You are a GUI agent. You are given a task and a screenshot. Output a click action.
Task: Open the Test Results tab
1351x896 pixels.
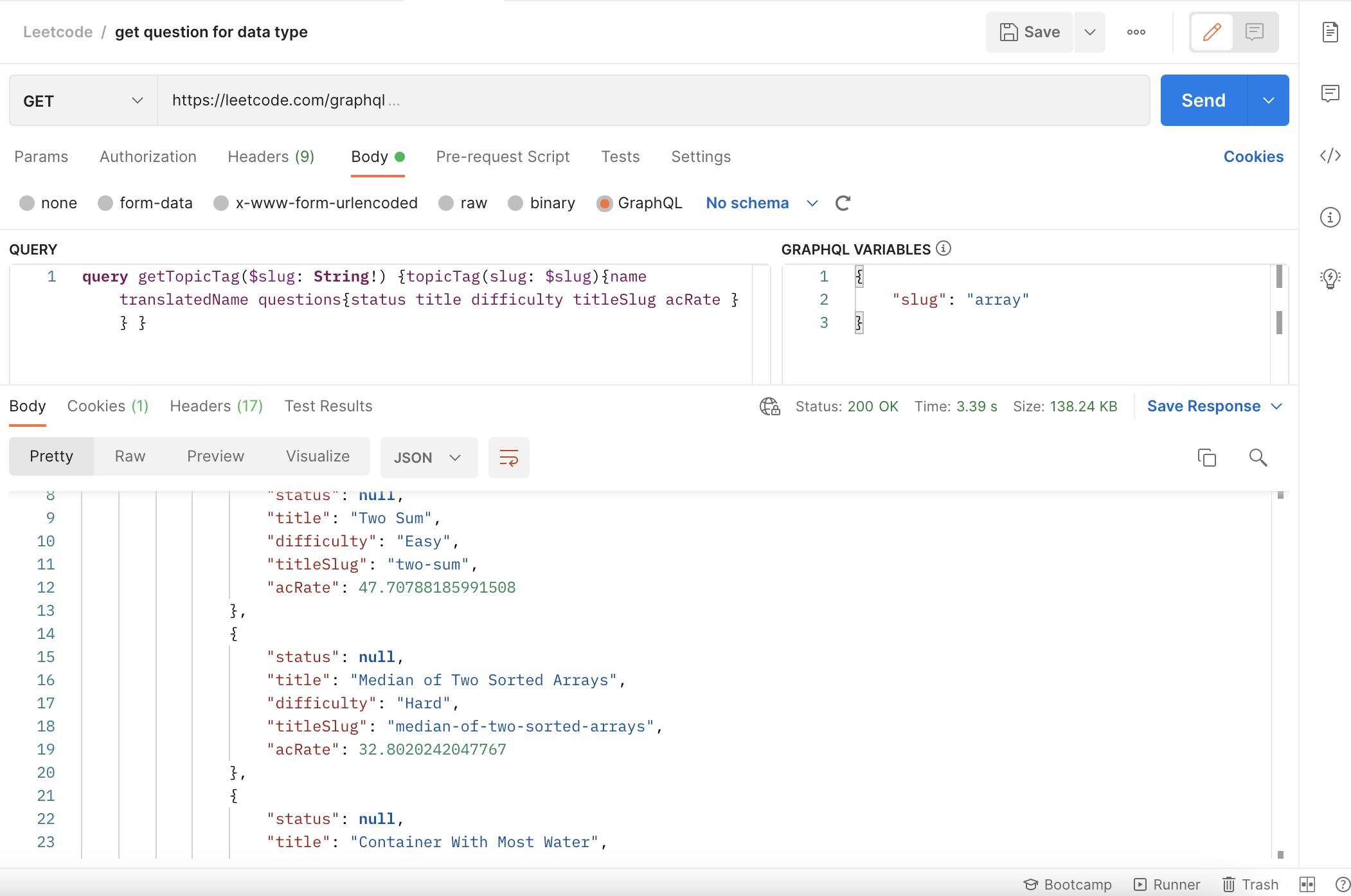click(328, 406)
